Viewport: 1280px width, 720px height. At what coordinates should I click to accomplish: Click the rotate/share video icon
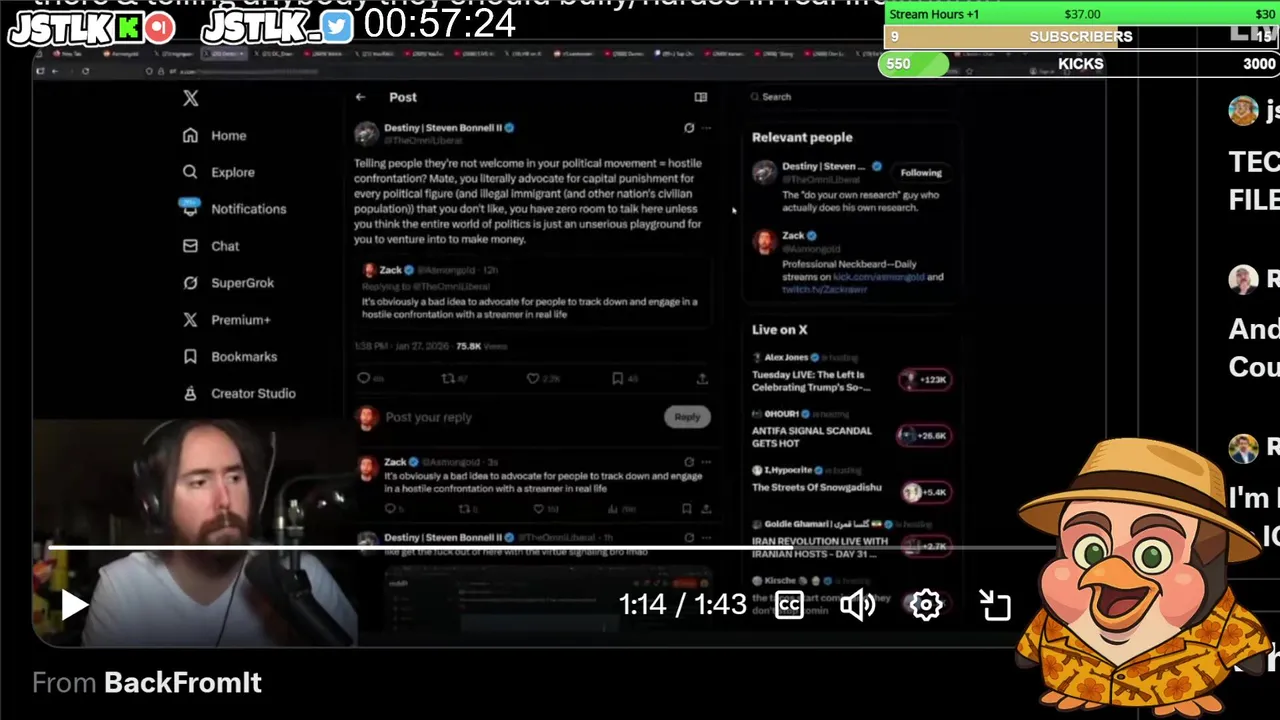[995, 605]
